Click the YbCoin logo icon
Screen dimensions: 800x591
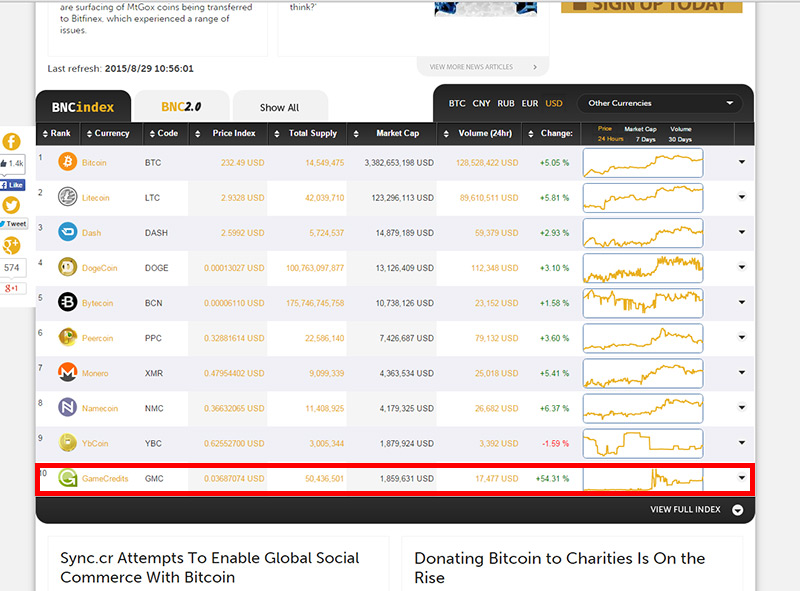pyautogui.click(x=67, y=443)
